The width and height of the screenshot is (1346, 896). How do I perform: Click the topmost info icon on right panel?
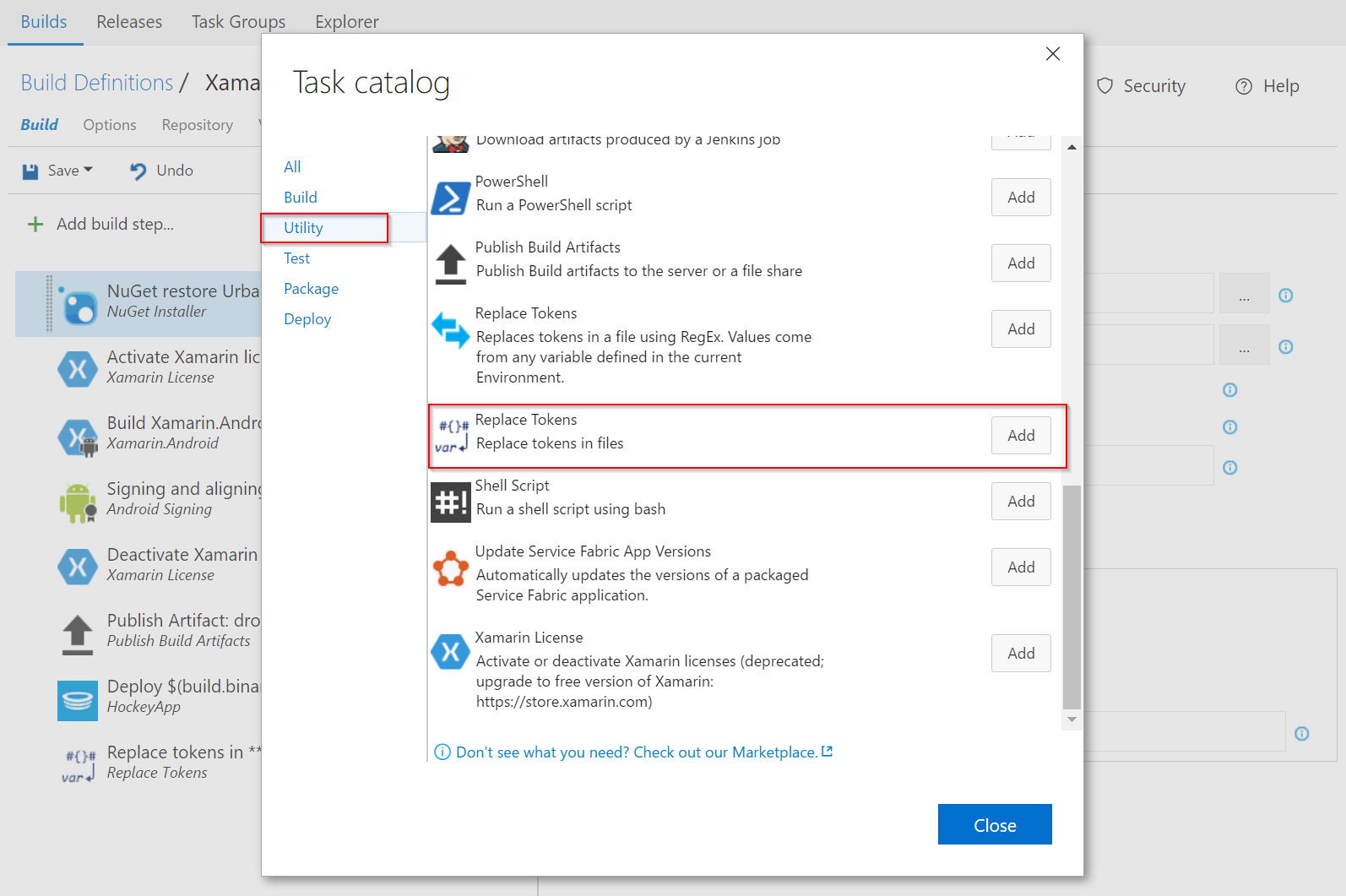tap(1286, 295)
